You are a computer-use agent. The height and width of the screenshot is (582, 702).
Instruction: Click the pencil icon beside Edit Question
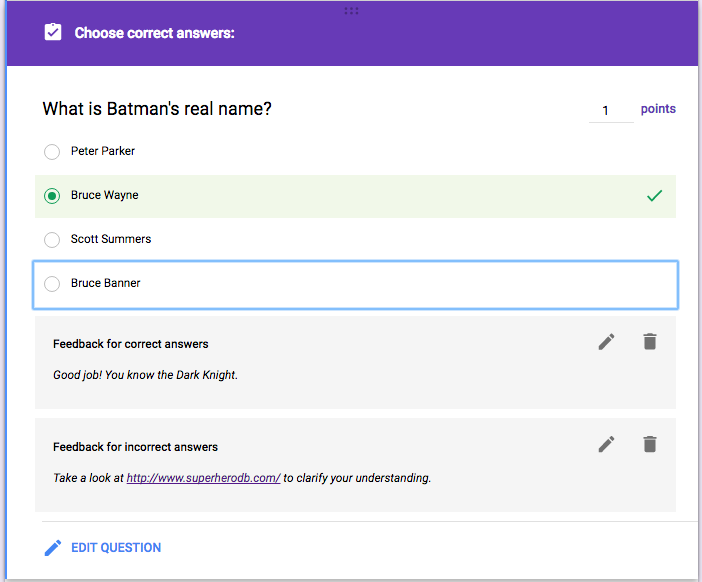click(53, 548)
